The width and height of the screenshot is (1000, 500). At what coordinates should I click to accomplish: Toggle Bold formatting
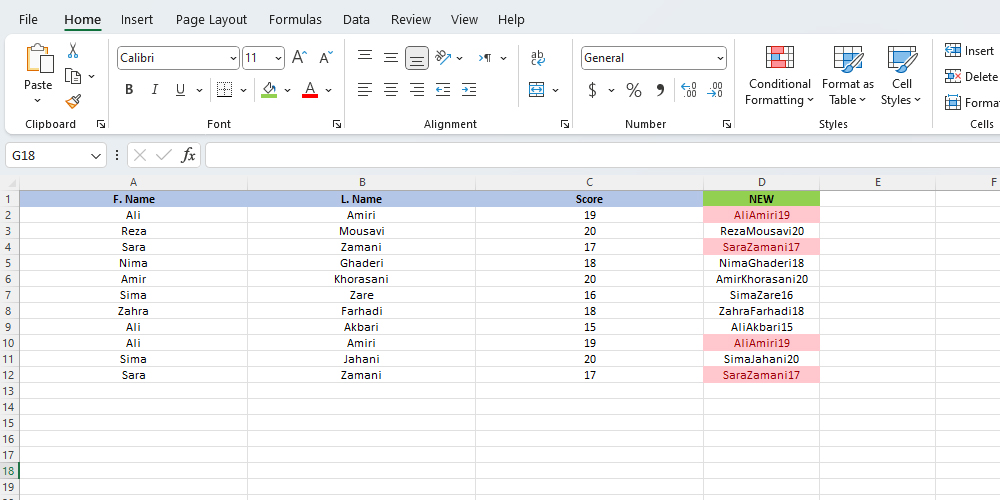click(x=129, y=90)
